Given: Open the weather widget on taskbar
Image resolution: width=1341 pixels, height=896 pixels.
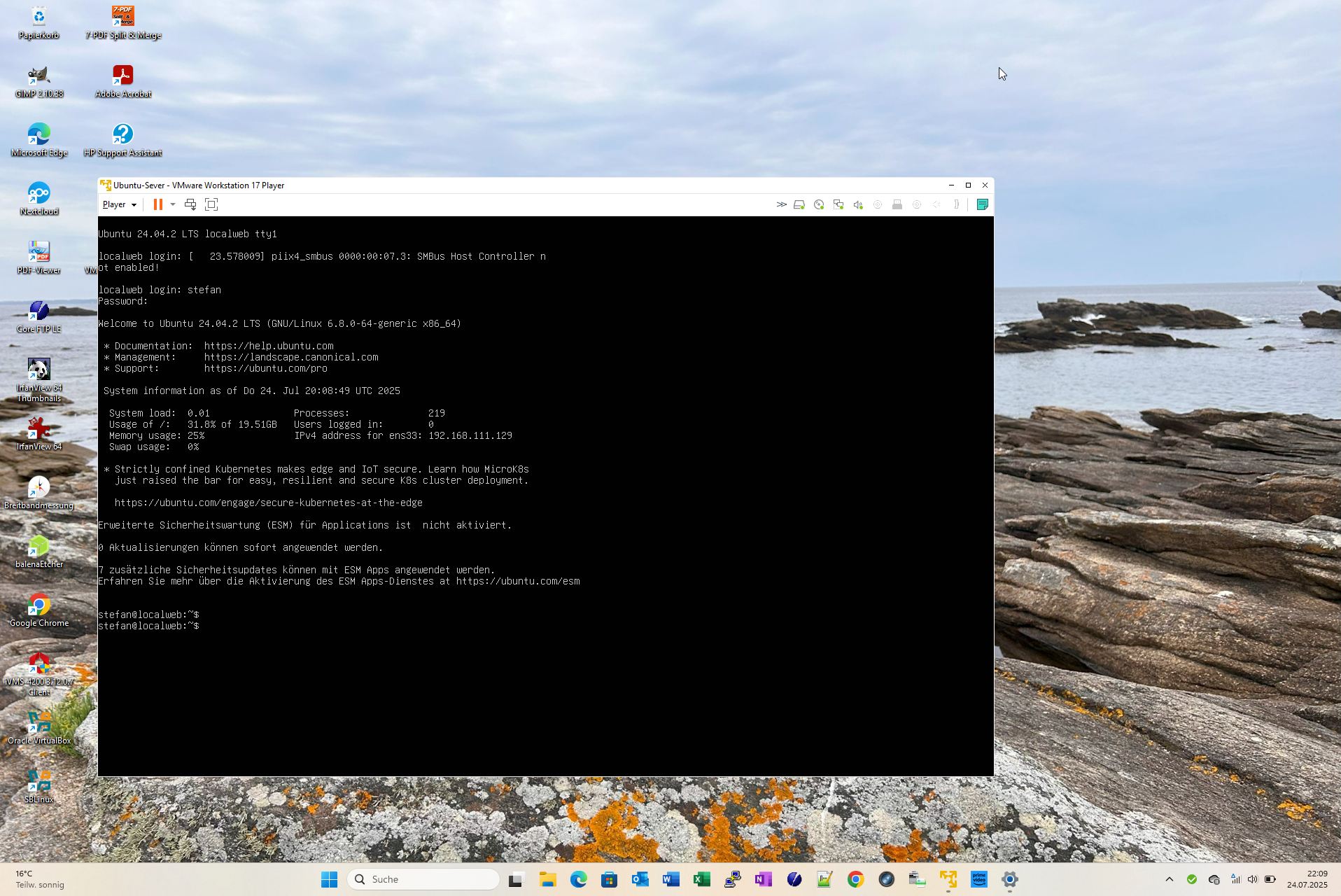Looking at the screenshot, I should [40, 879].
